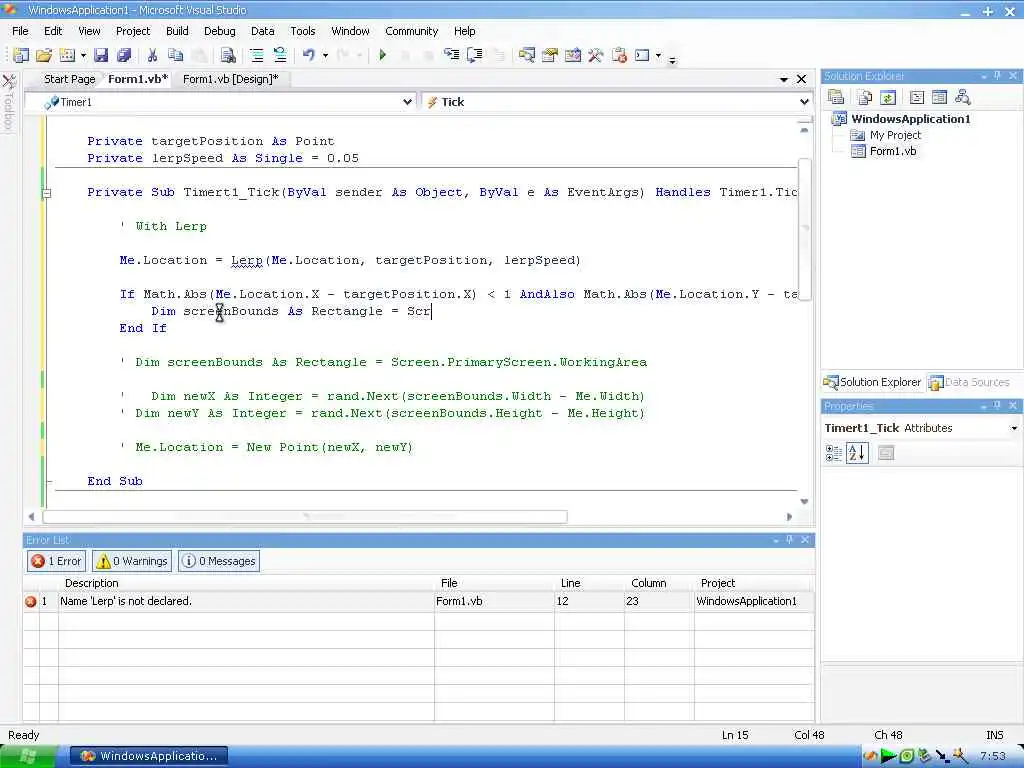Switch to the Data Sources panel tab

(969, 382)
